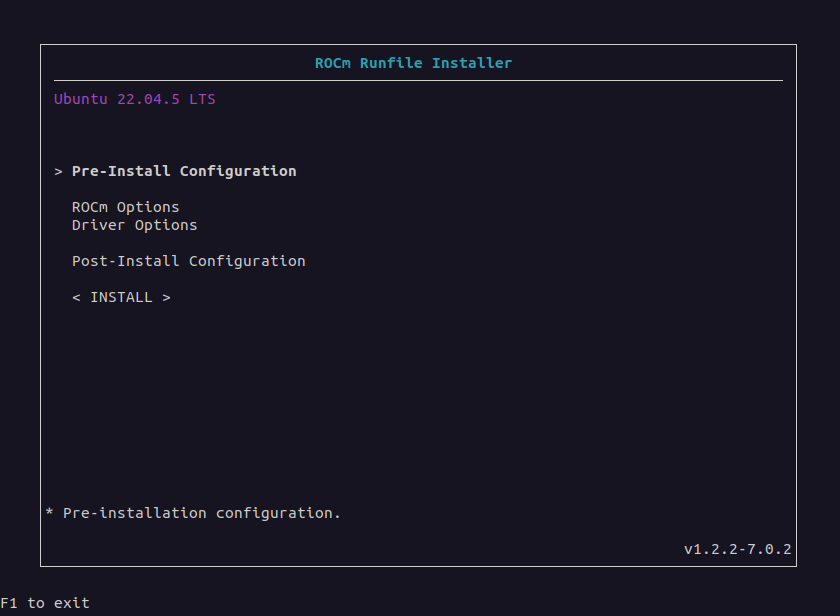Click the '>' selection cursor arrow

coord(59,171)
